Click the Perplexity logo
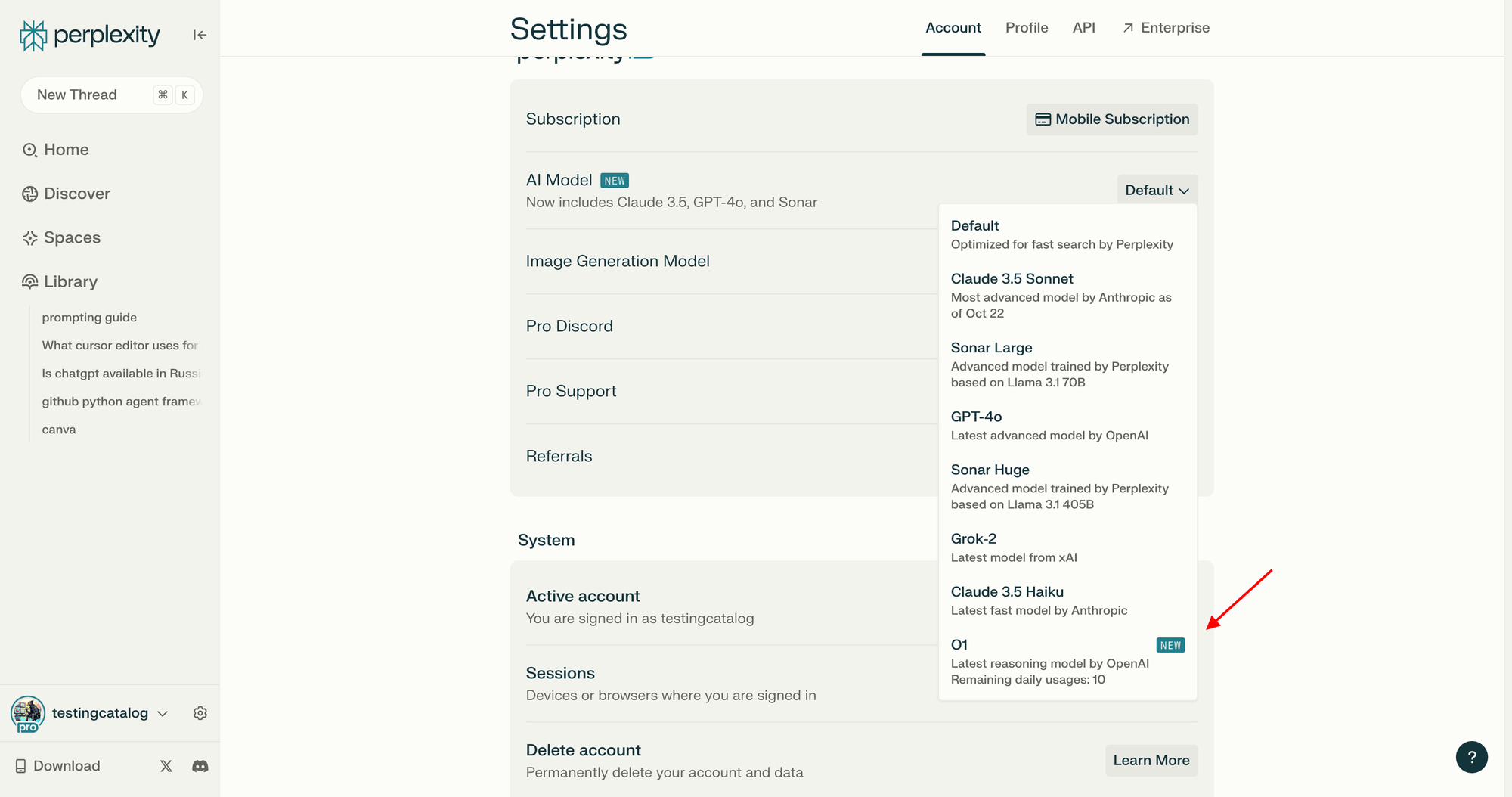The height and width of the screenshot is (797, 1512). [x=89, y=35]
